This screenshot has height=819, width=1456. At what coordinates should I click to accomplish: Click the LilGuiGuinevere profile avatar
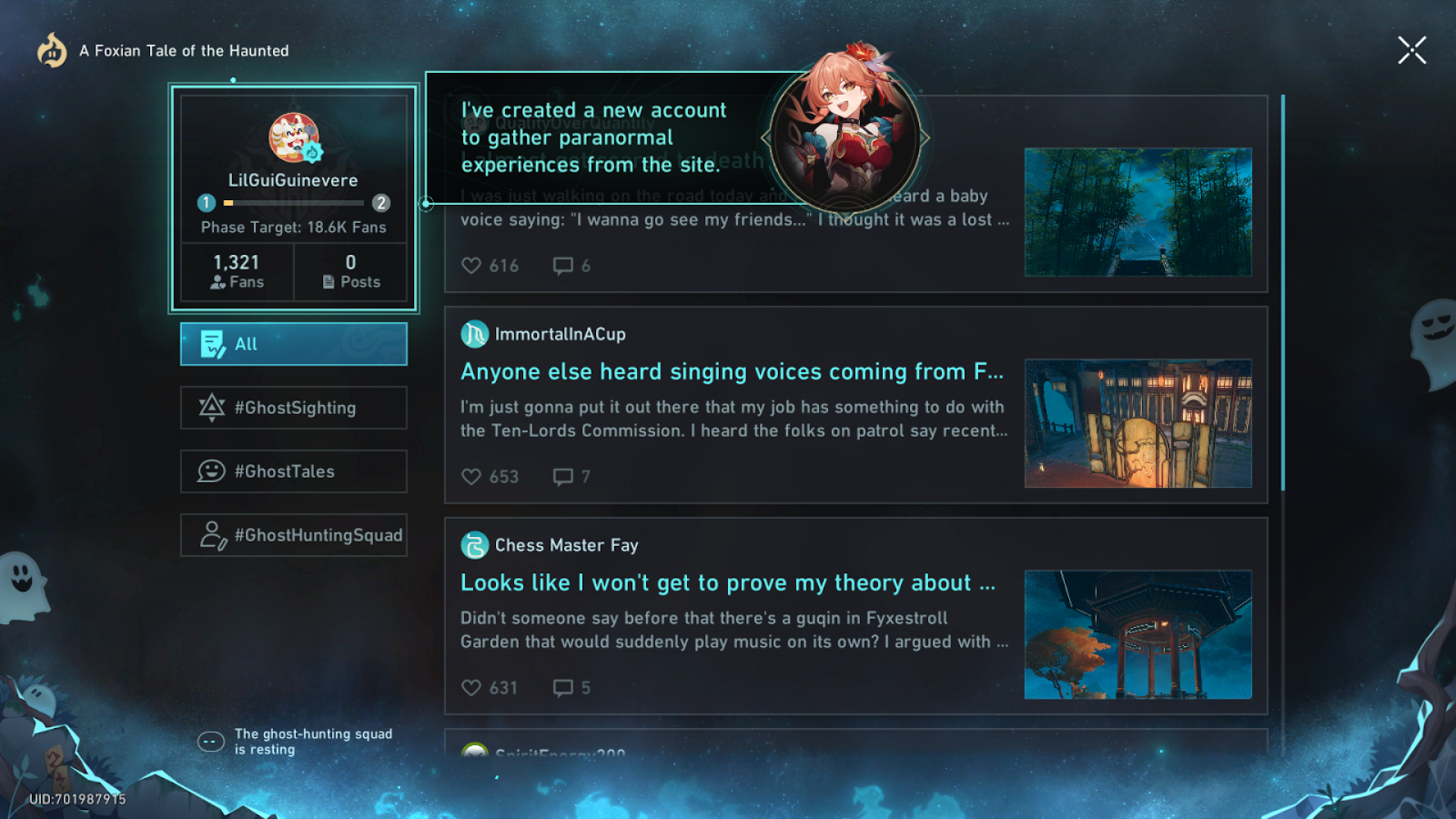pyautogui.click(x=294, y=137)
